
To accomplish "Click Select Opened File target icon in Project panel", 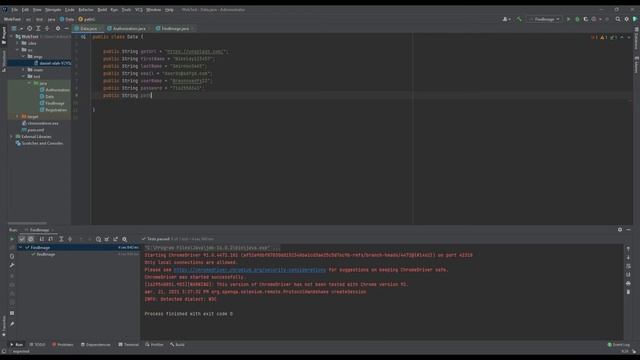I will point(29,29).
